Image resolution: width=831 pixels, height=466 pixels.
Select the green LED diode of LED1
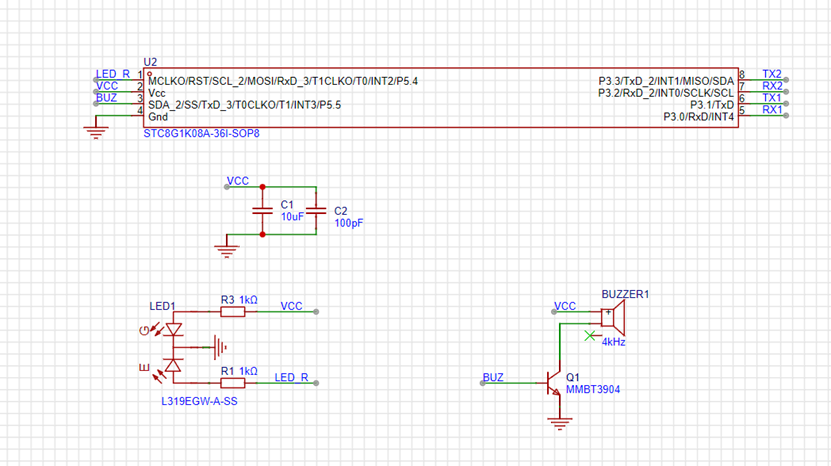tap(173, 330)
